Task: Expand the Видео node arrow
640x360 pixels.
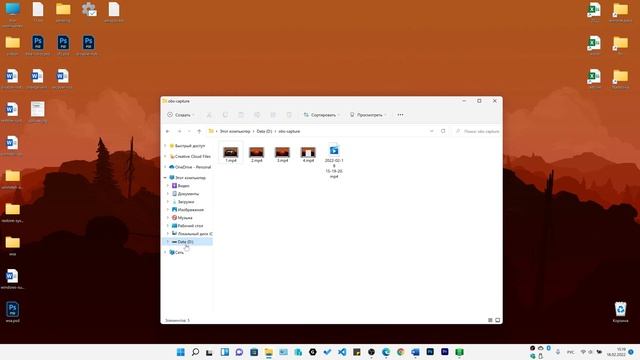Action: point(168,186)
